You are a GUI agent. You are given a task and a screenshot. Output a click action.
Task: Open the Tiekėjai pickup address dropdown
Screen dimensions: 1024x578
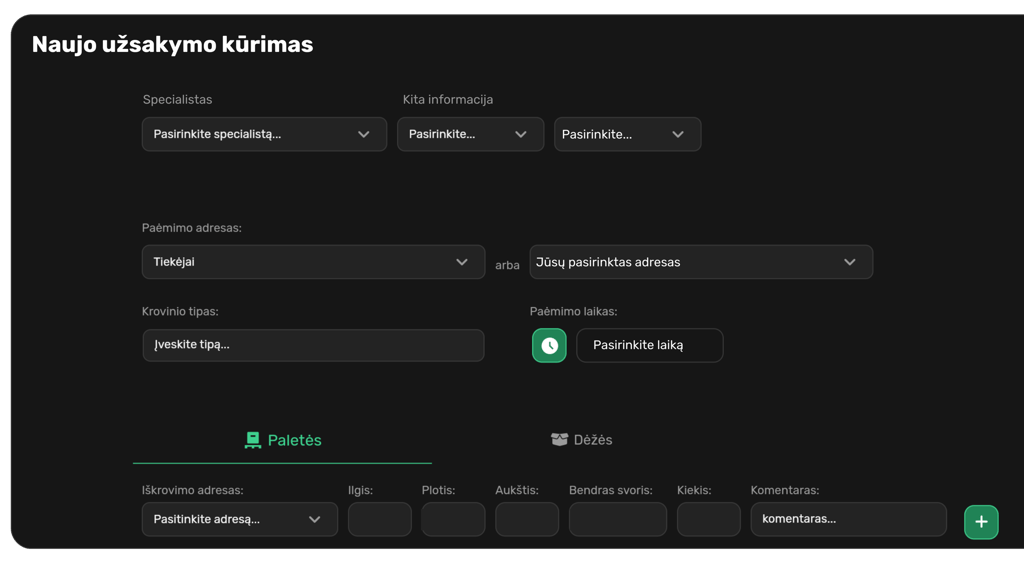pyautogui.click(x=313, y=262)
